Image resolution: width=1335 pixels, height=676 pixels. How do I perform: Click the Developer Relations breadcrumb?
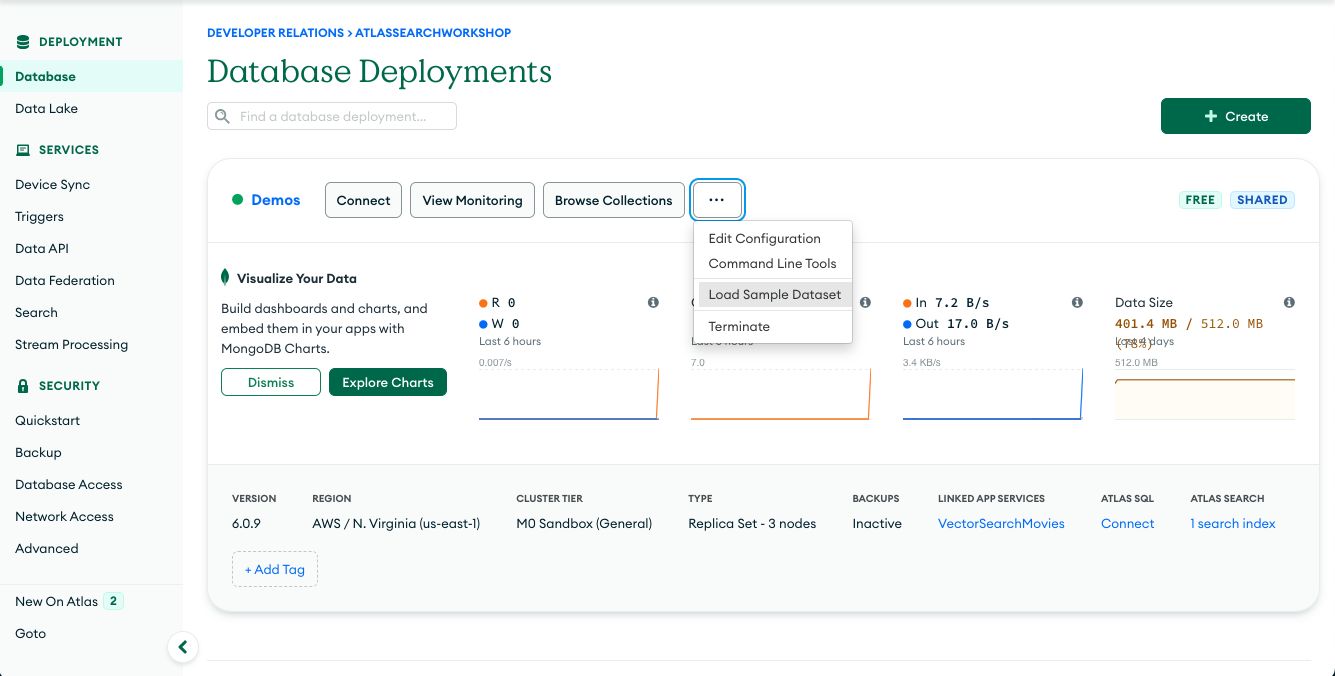(275, 33)
